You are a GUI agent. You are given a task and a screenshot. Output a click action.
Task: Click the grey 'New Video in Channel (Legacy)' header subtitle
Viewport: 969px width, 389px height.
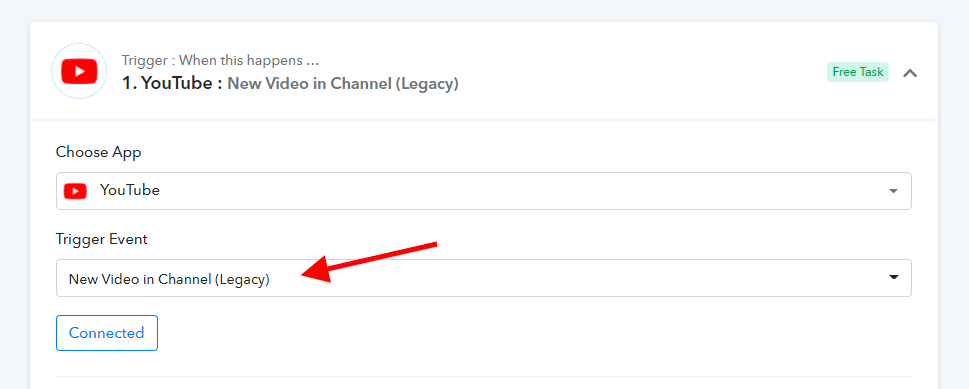point(343,83)
